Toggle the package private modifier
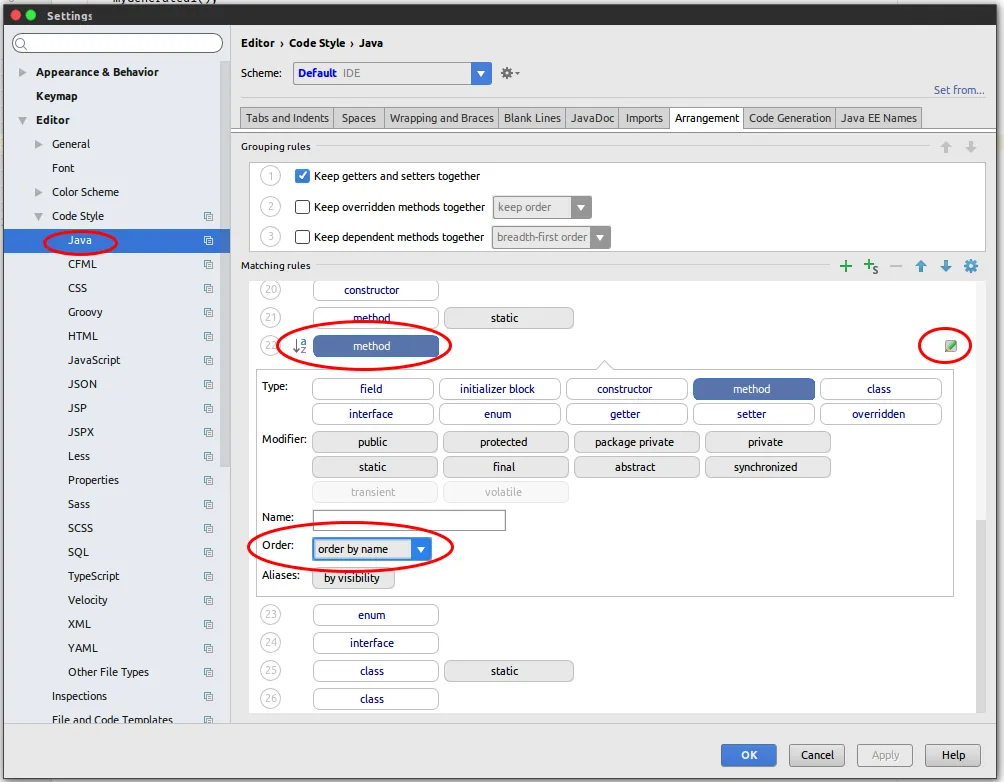Image resolution: width=1004 pixels, height=782 pixels. click(x=636, y=442)
